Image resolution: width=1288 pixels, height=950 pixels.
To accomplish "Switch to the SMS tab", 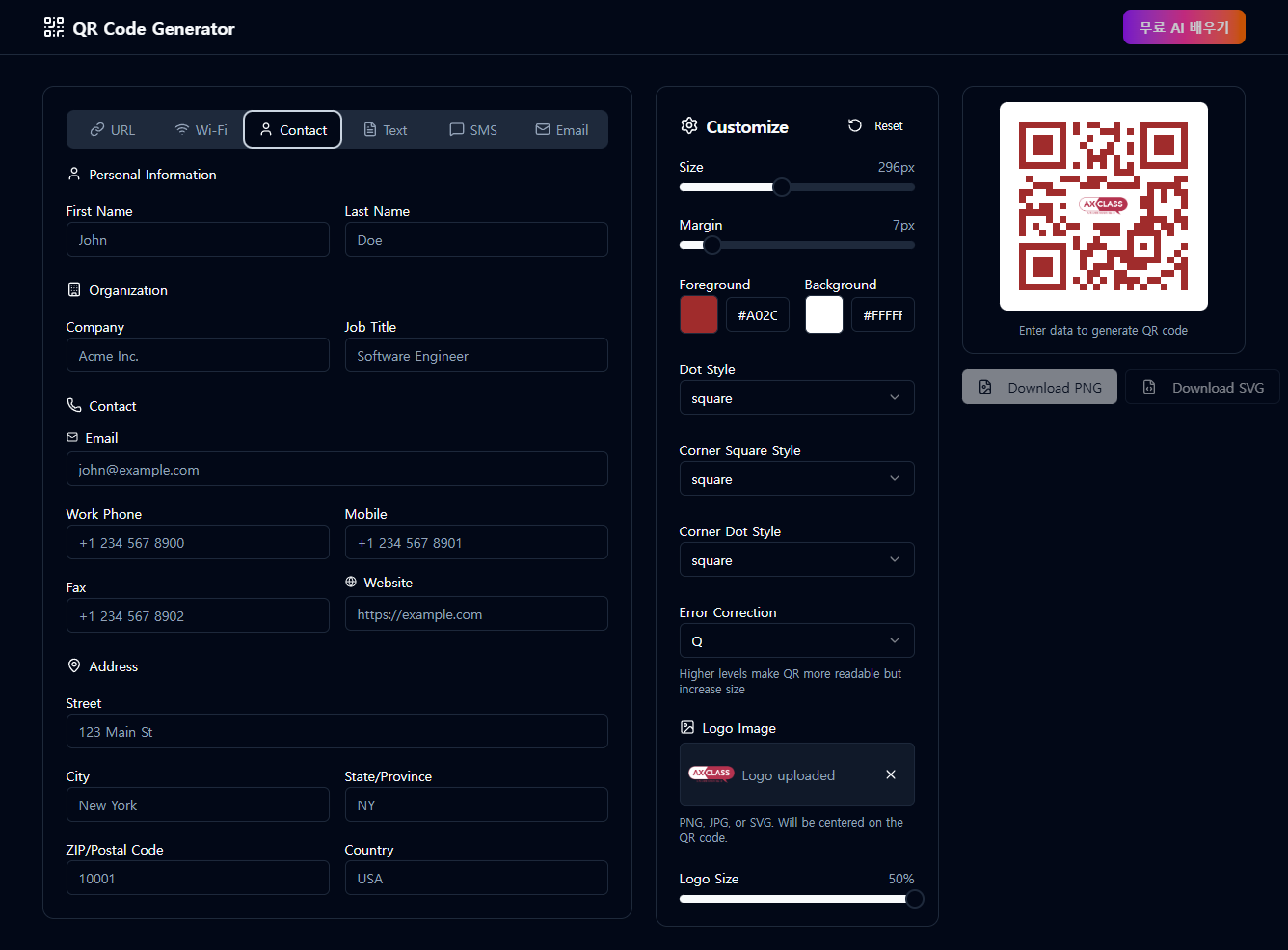I will coord(473,128).
